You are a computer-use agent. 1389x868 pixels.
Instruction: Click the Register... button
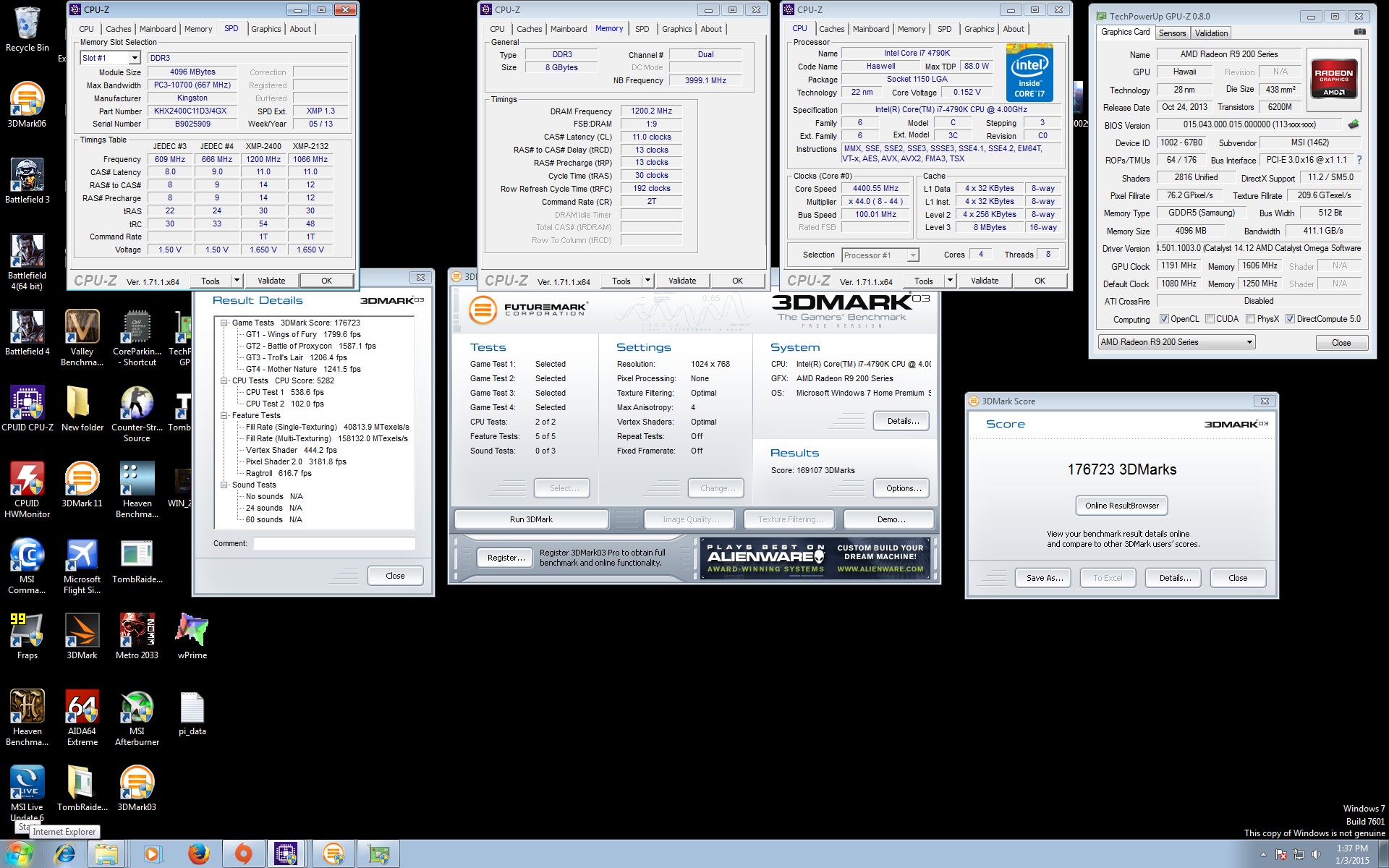(x=506, y=558)
